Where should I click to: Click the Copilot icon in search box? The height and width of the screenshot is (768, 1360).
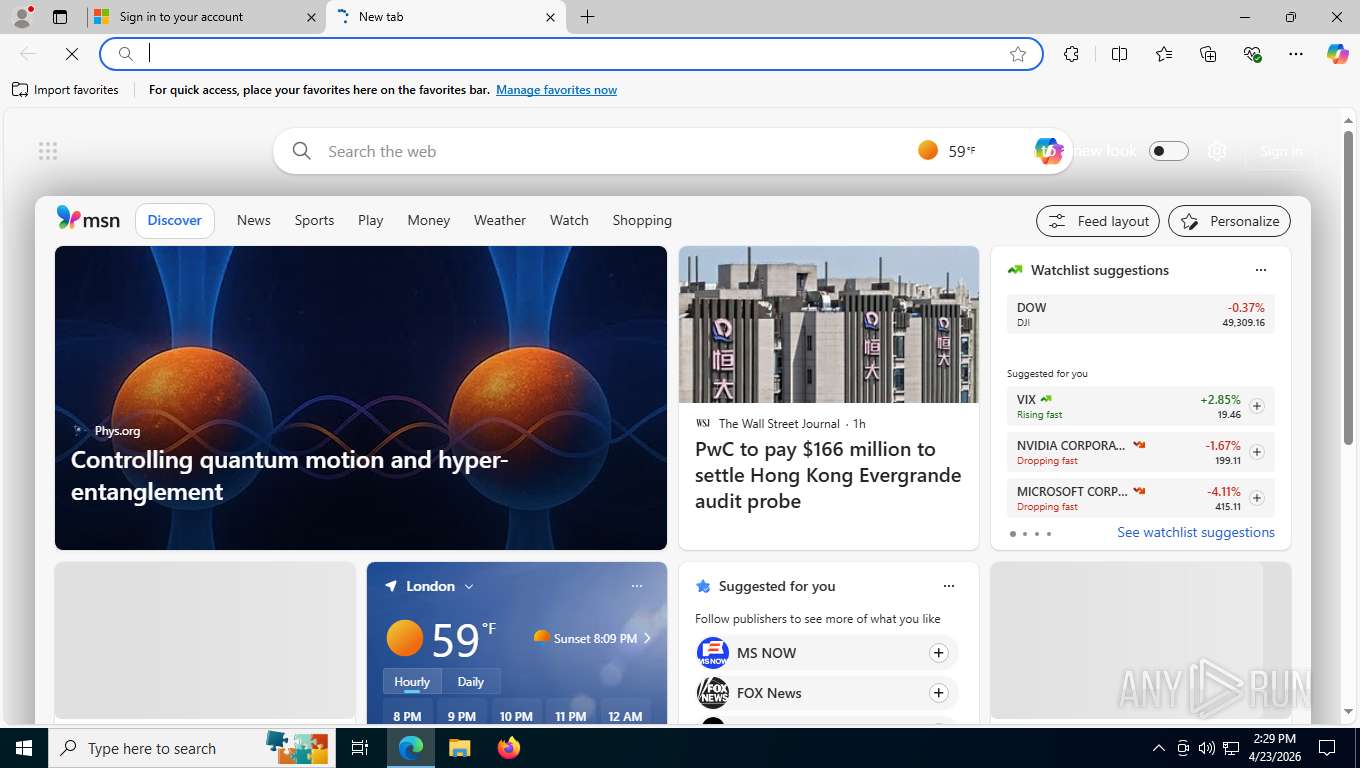1047,151
